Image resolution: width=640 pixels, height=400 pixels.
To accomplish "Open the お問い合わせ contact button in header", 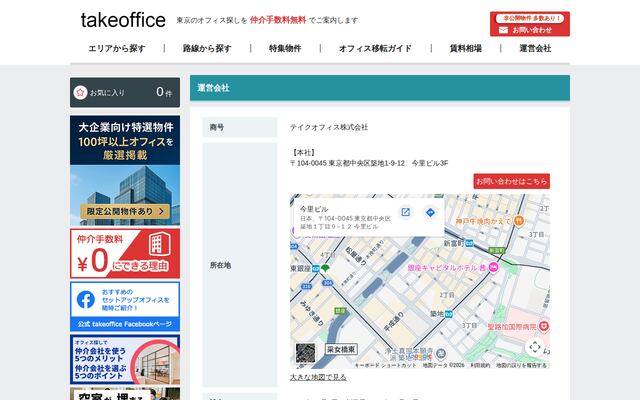I will (x=530, y=24).
